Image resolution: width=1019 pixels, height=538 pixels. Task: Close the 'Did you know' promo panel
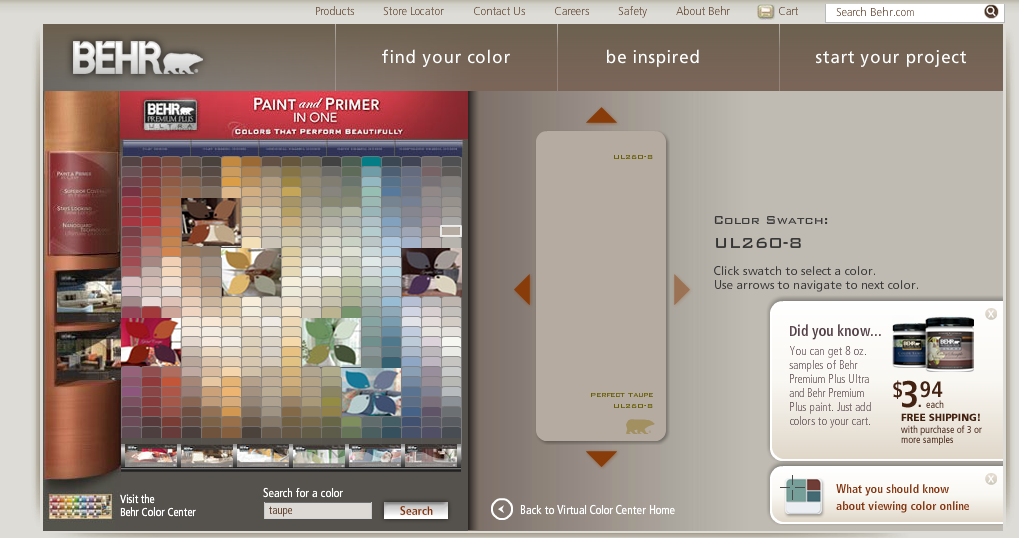tap(991, 314)
